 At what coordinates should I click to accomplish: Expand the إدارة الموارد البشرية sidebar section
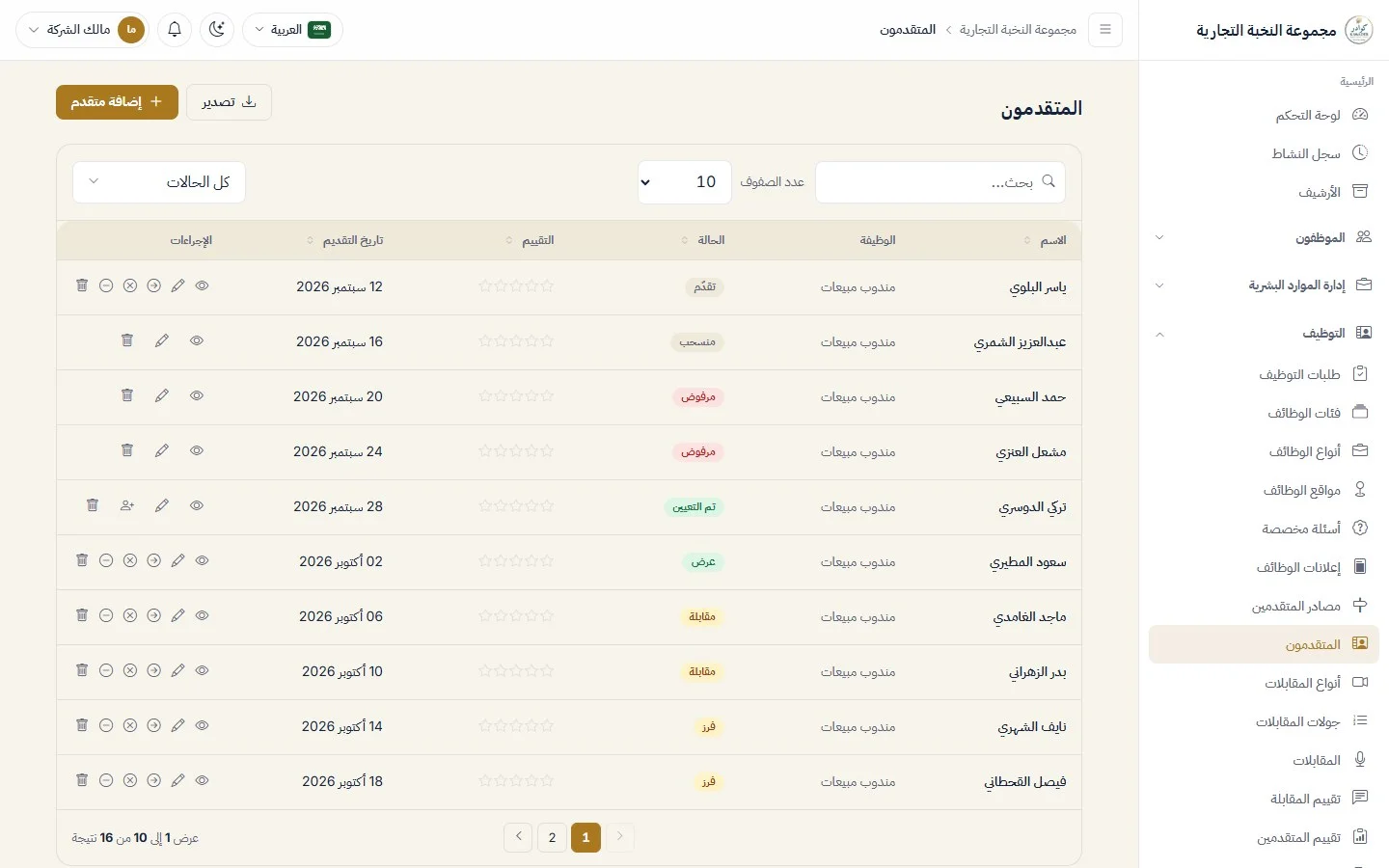click(x=1264, y=285)
